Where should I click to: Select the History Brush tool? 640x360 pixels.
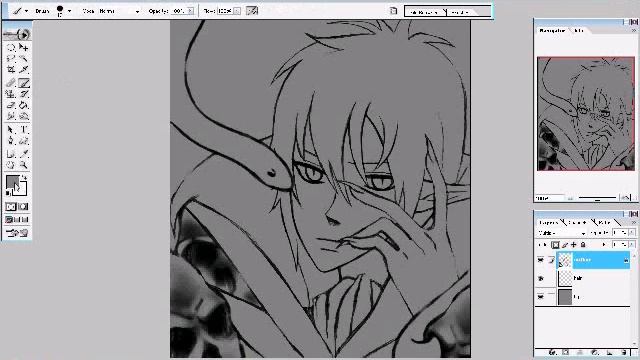[x=24, y=94]
